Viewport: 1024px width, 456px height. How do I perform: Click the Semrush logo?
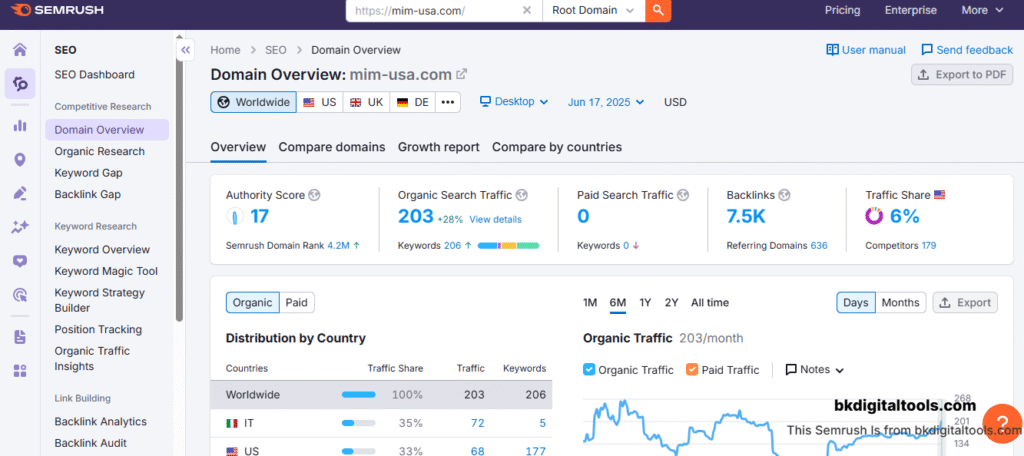pyautogui.click(x=57, y=10)
